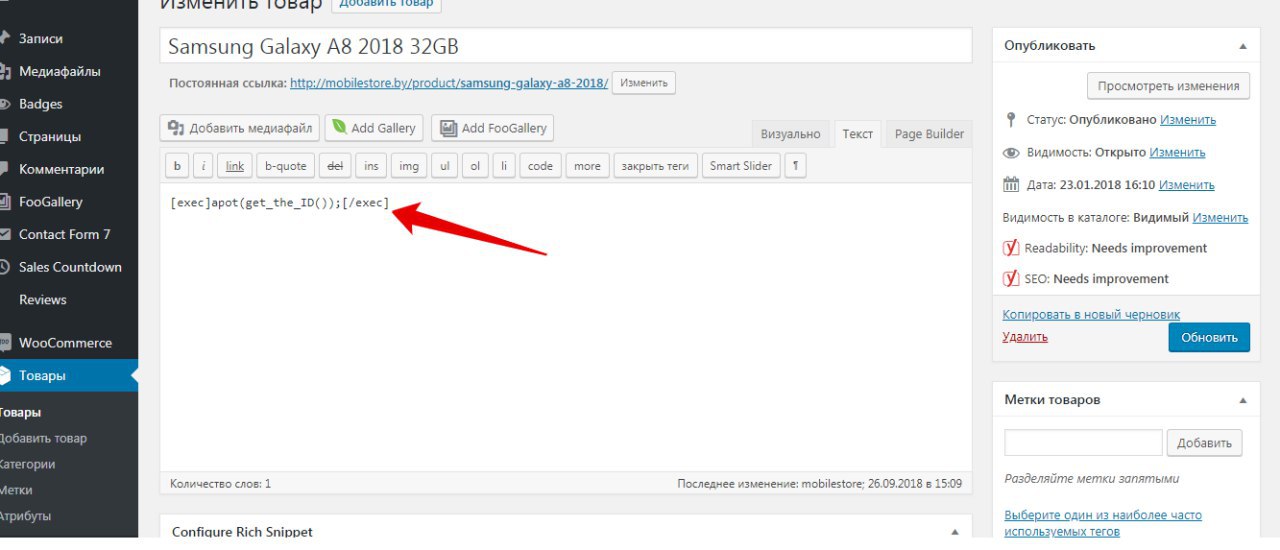
Task: Click Копировать в новый черновик link
Action: coord(1091,315)
